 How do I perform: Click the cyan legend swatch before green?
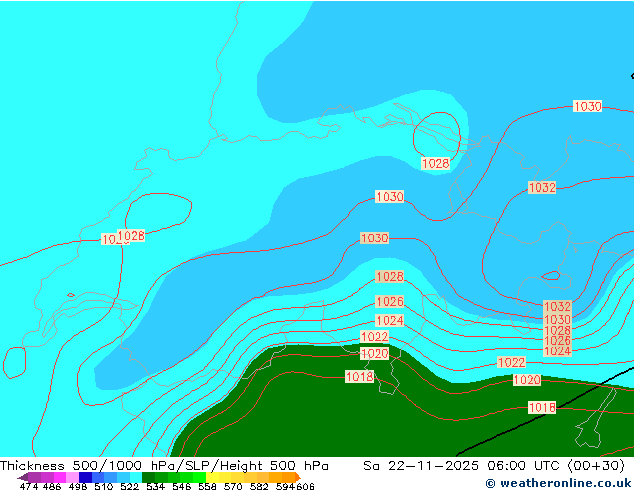(x=136, y=477)
